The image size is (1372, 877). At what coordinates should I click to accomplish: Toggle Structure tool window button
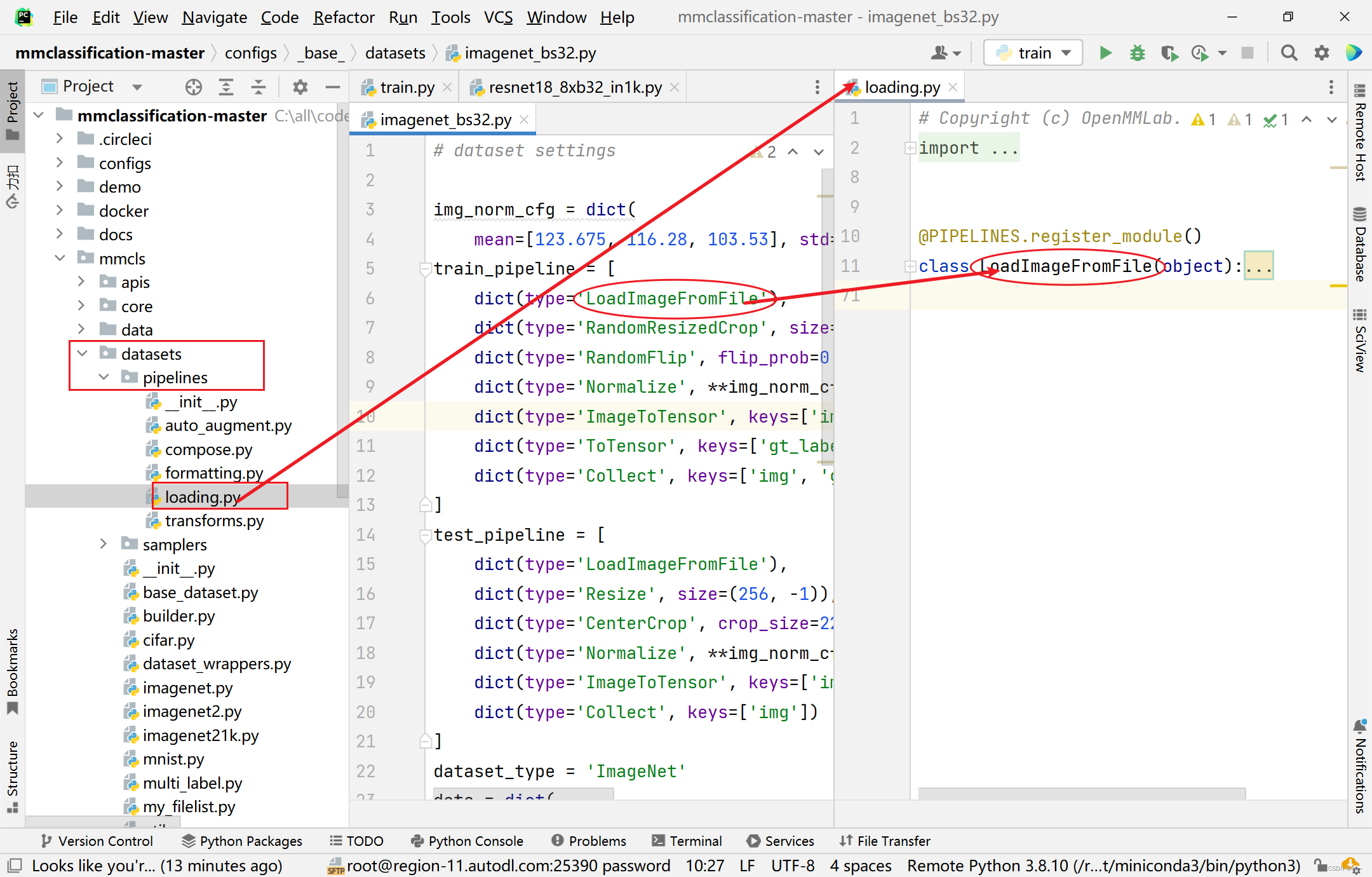(x=12, y=775)
